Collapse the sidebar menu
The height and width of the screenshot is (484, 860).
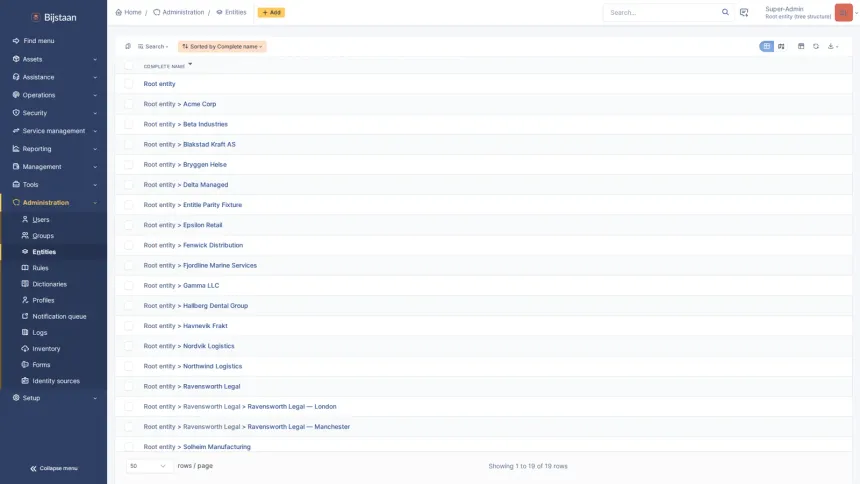53,468
